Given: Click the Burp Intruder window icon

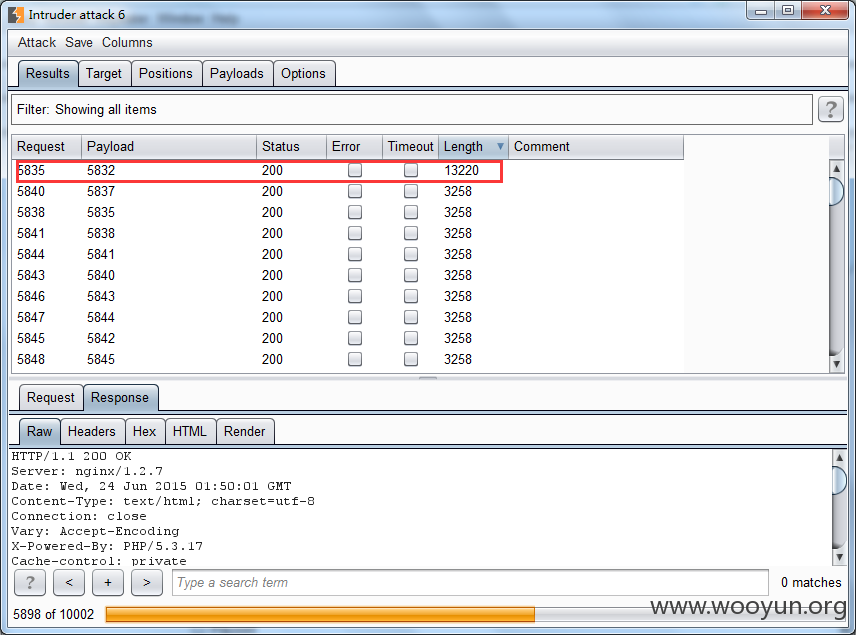Looking at the screenshot, I should pyautogui.click(x=16, y=15).
